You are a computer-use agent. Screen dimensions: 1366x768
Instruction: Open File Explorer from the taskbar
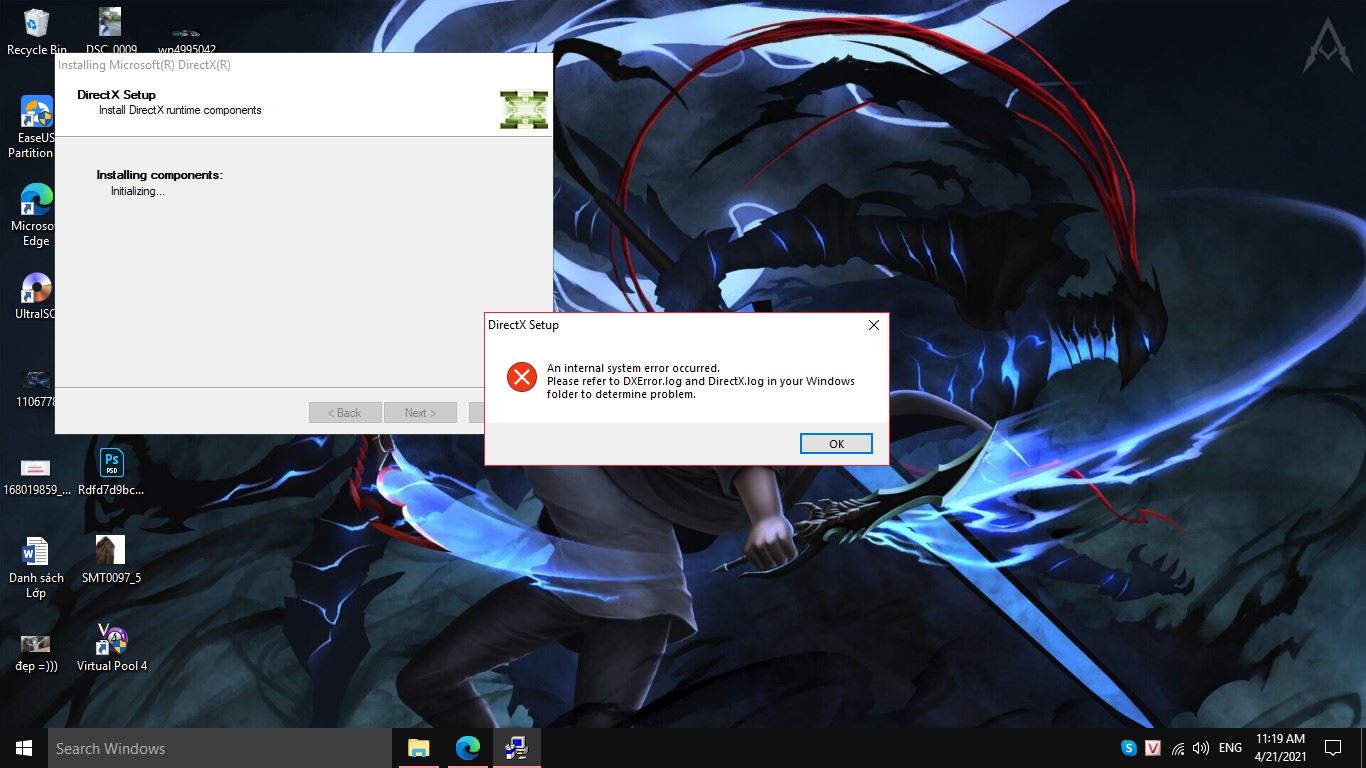(418, 747)
